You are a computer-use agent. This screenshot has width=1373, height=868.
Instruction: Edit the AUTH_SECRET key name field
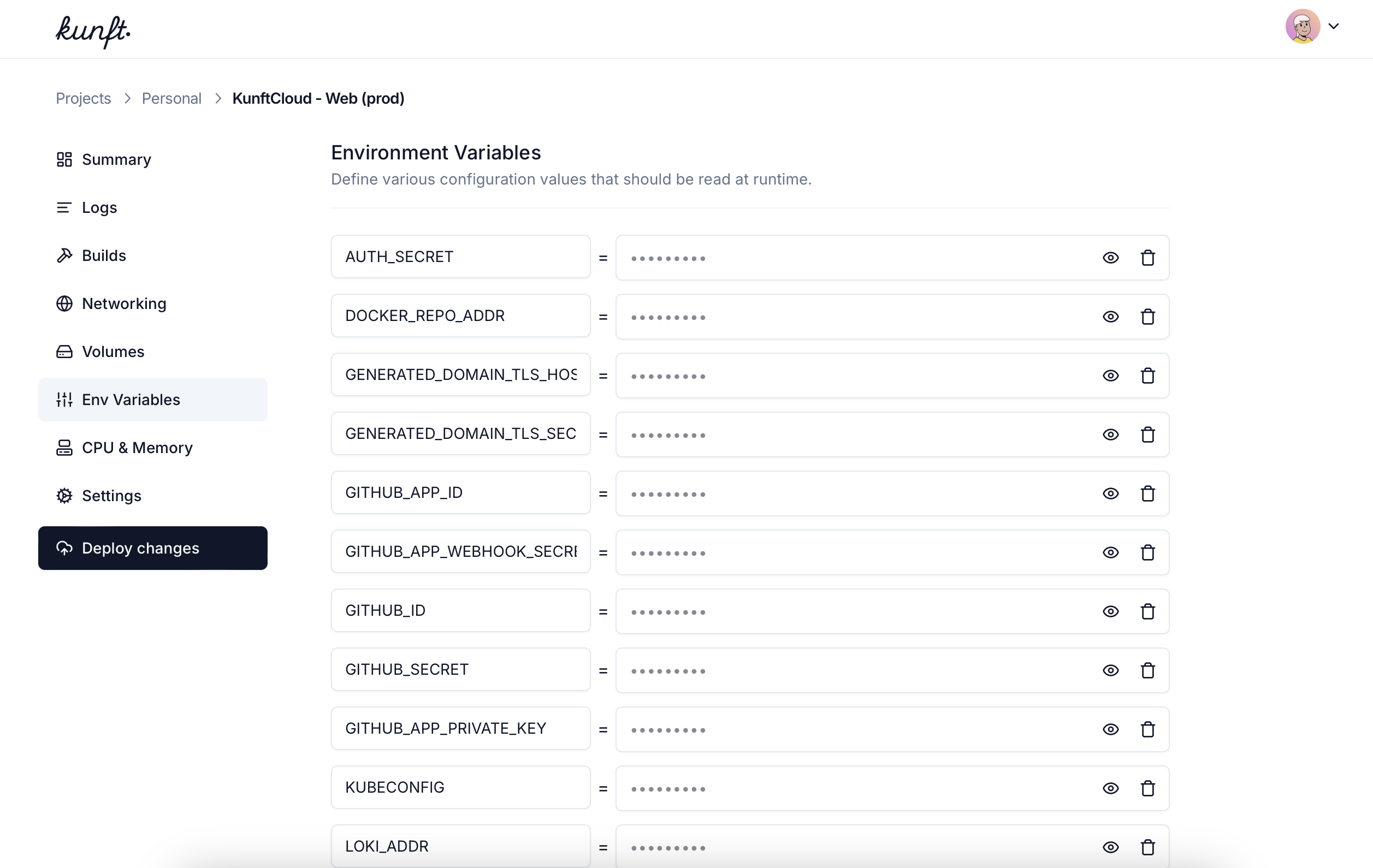[x=461, y=257]
